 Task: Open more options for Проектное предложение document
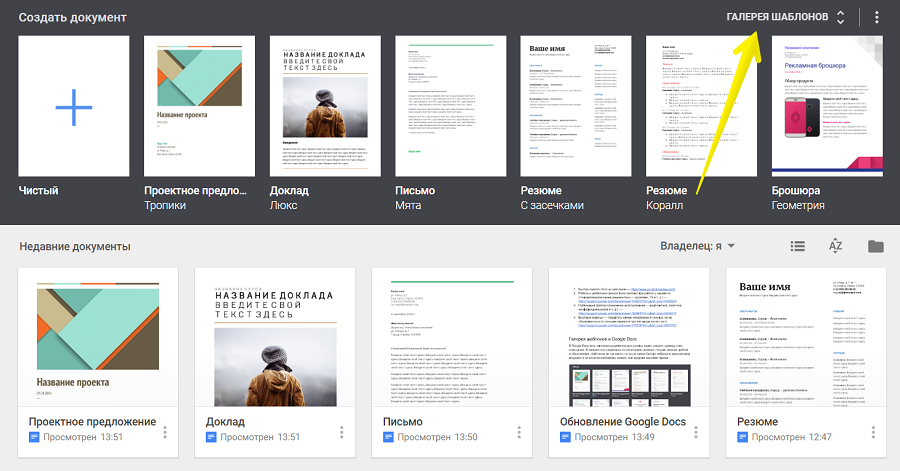pos(164,432)
